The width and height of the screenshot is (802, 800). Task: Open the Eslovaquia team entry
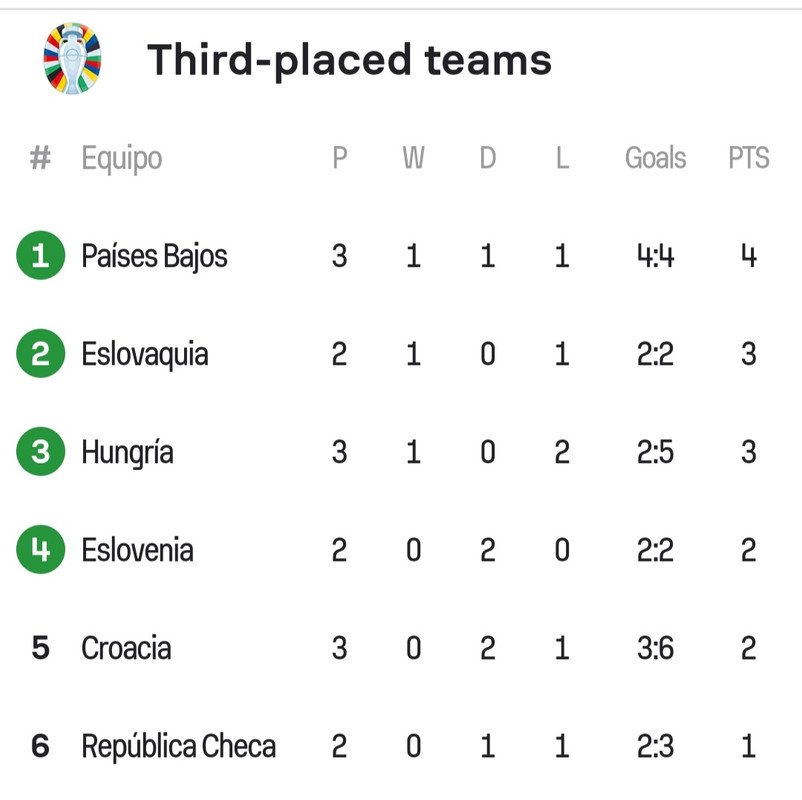tap(145, 354)
